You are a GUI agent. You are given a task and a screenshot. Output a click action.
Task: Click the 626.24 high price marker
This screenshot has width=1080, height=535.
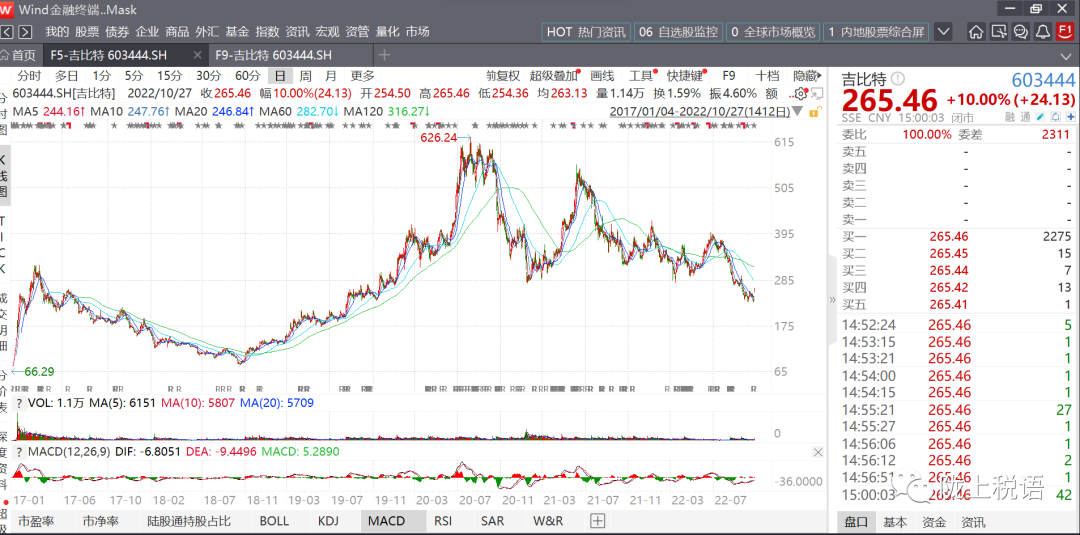click(x=439, y=138)
